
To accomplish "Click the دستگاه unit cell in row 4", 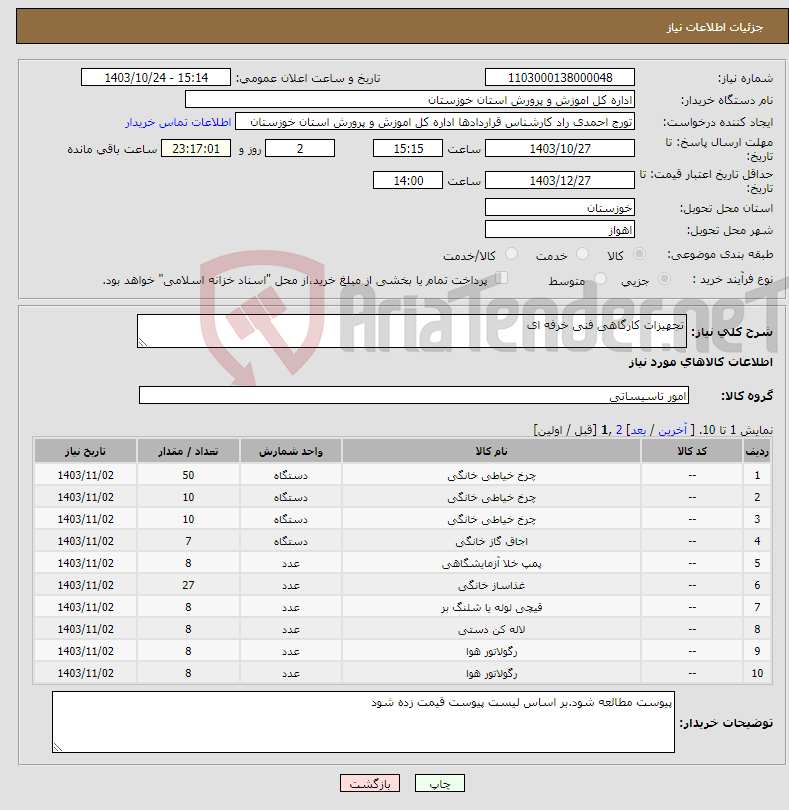I will 290,541.
